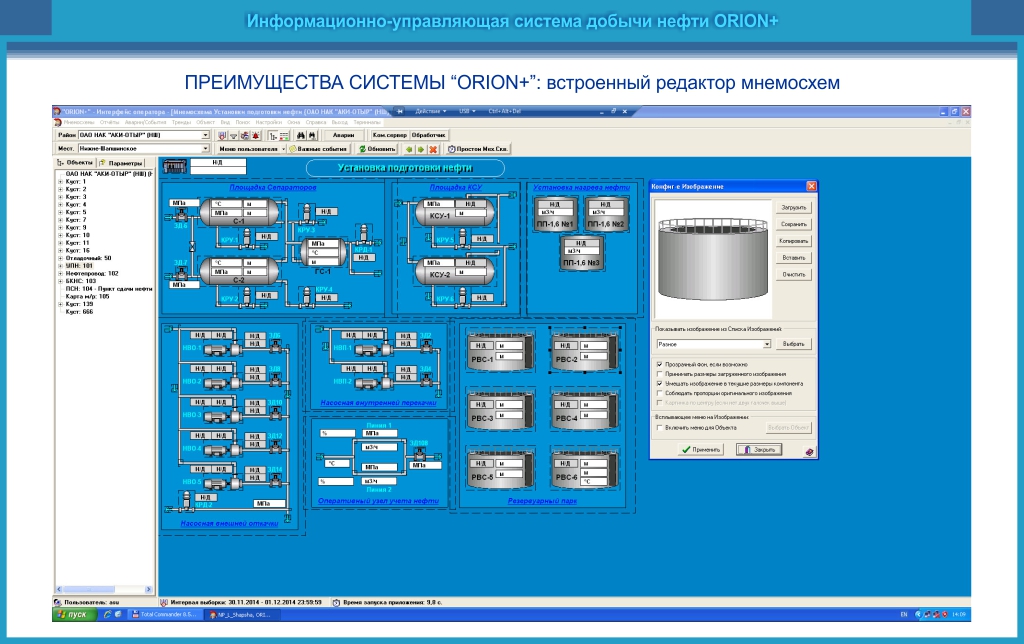The image size is (1024, 644).
Task: Open the Справка menu
Action: (315, 122)
